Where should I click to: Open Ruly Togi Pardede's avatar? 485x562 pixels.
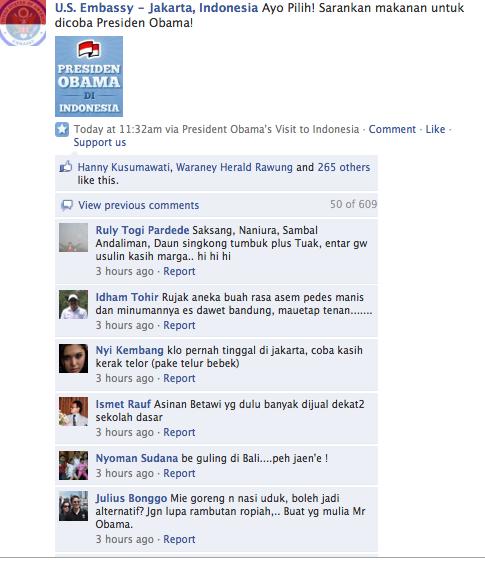pos(73,237)
